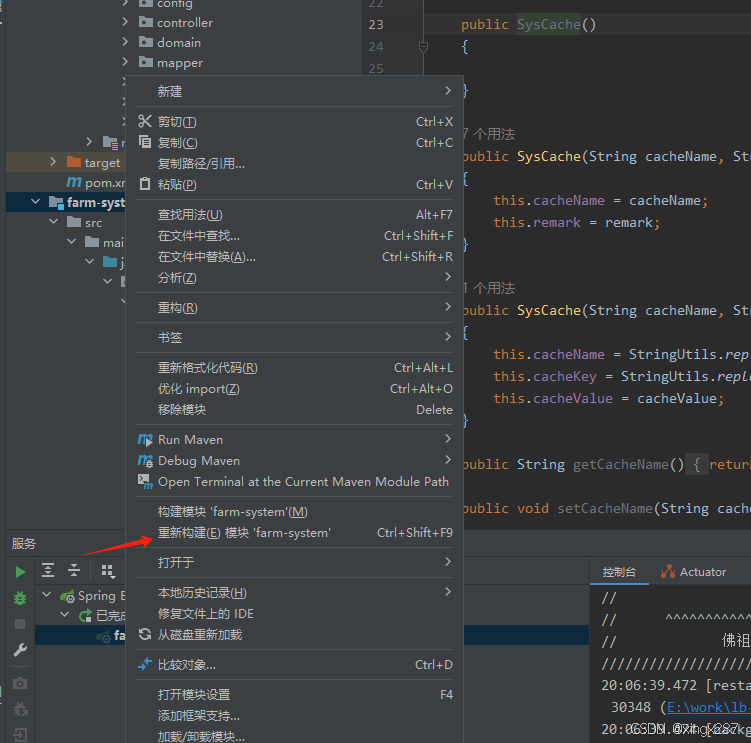Click the '7 个用法' usages hint

489,134
